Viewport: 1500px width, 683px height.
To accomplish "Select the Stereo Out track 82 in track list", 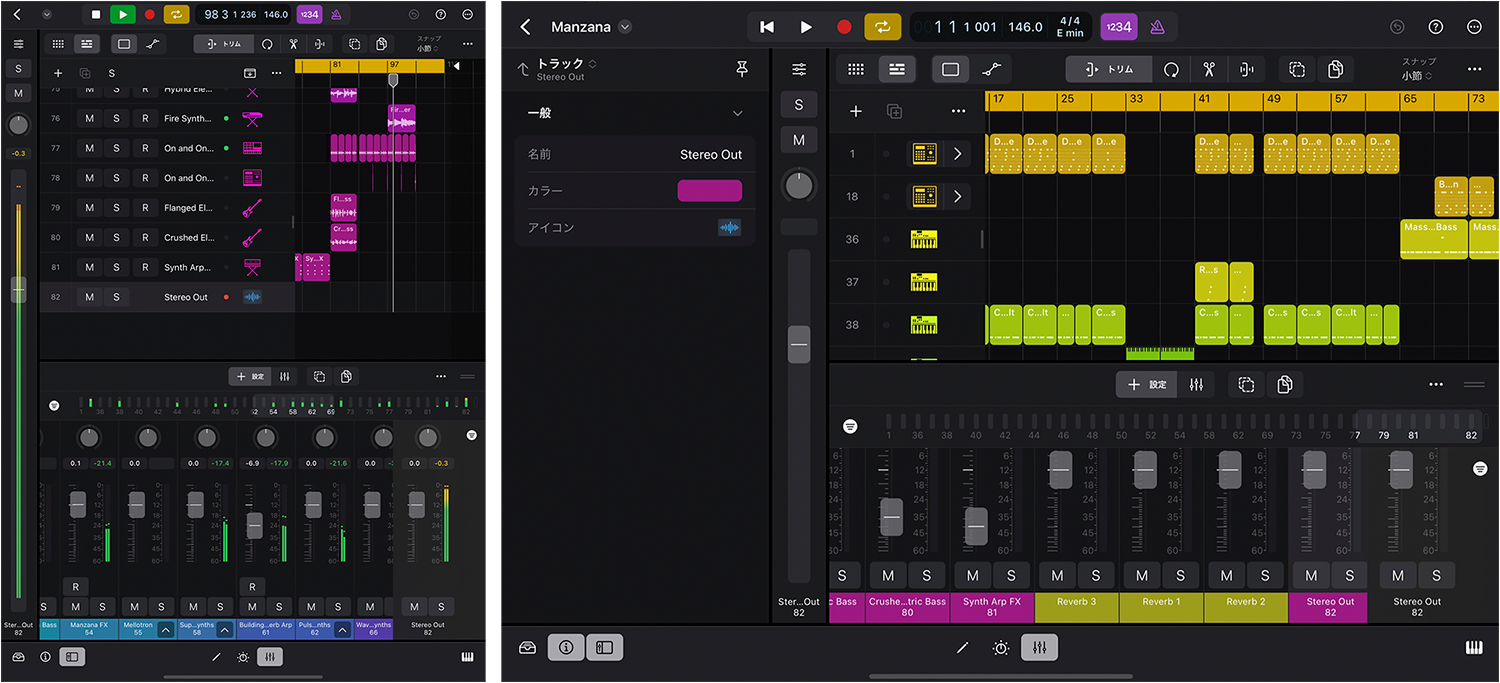I will tap(186, 297).
